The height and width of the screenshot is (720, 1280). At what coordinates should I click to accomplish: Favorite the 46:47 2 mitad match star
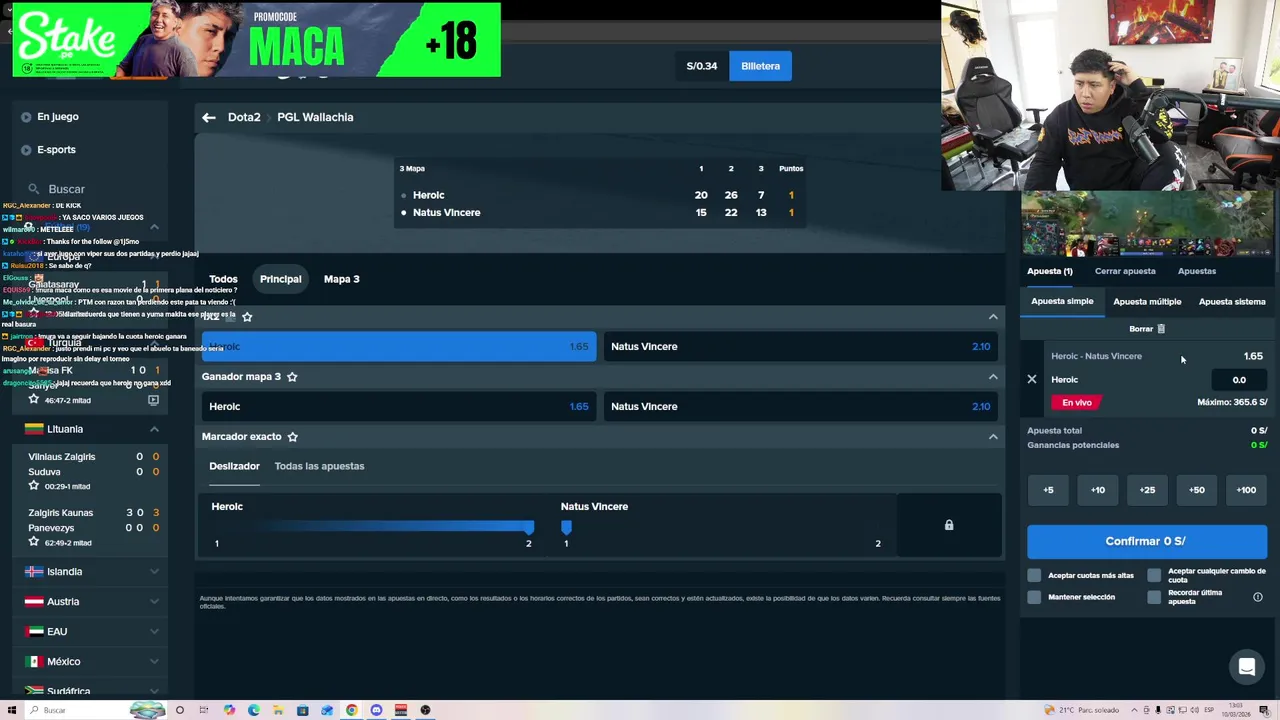point(34,400)
